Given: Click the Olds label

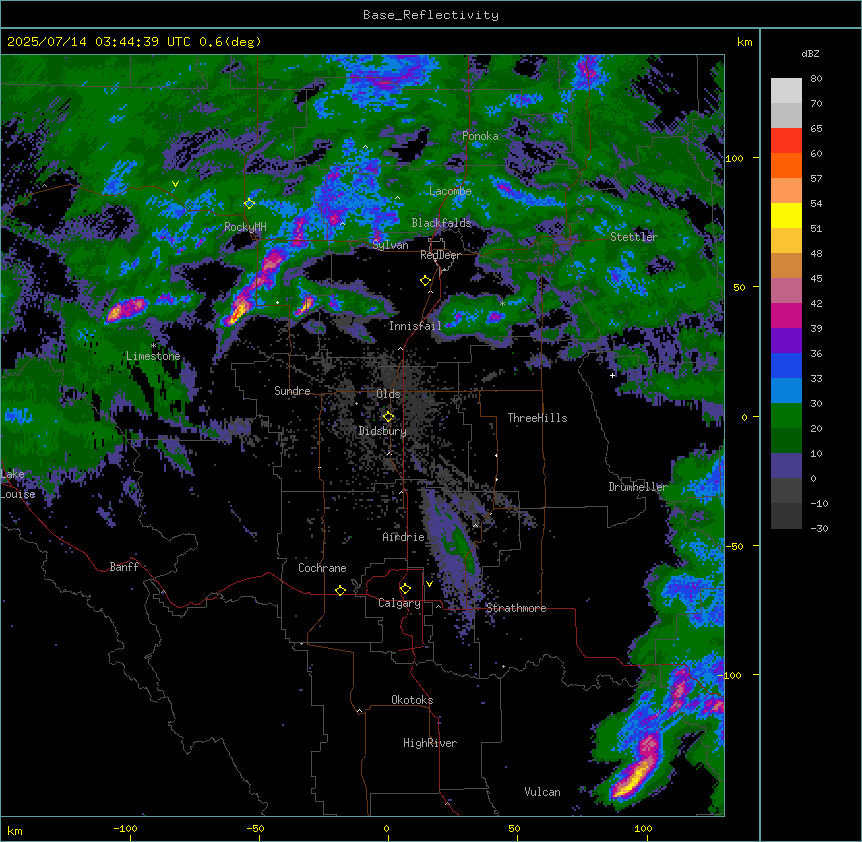Looking at the screenshot, I should [x=388, y=394].
